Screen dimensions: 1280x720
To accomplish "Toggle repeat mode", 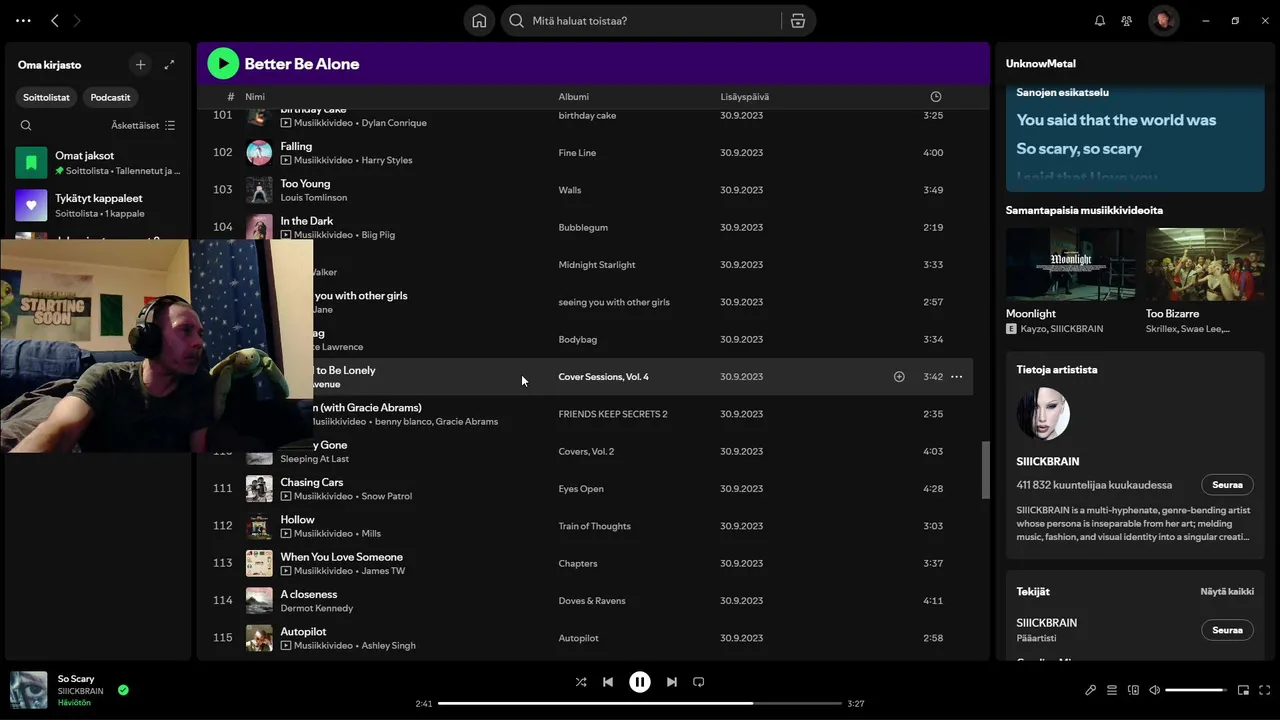I will point(699,682).
